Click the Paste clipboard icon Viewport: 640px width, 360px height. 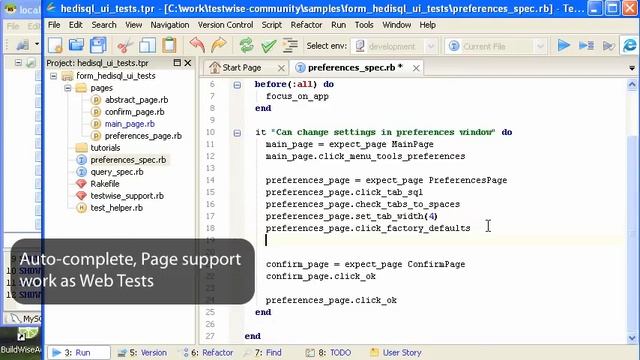169,45
